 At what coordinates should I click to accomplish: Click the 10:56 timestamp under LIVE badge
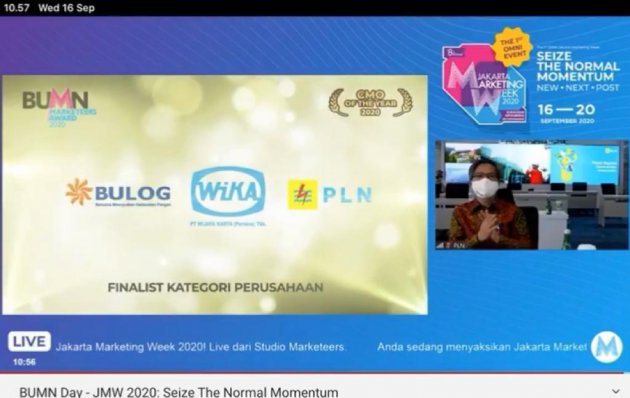(x=24, y=362)
